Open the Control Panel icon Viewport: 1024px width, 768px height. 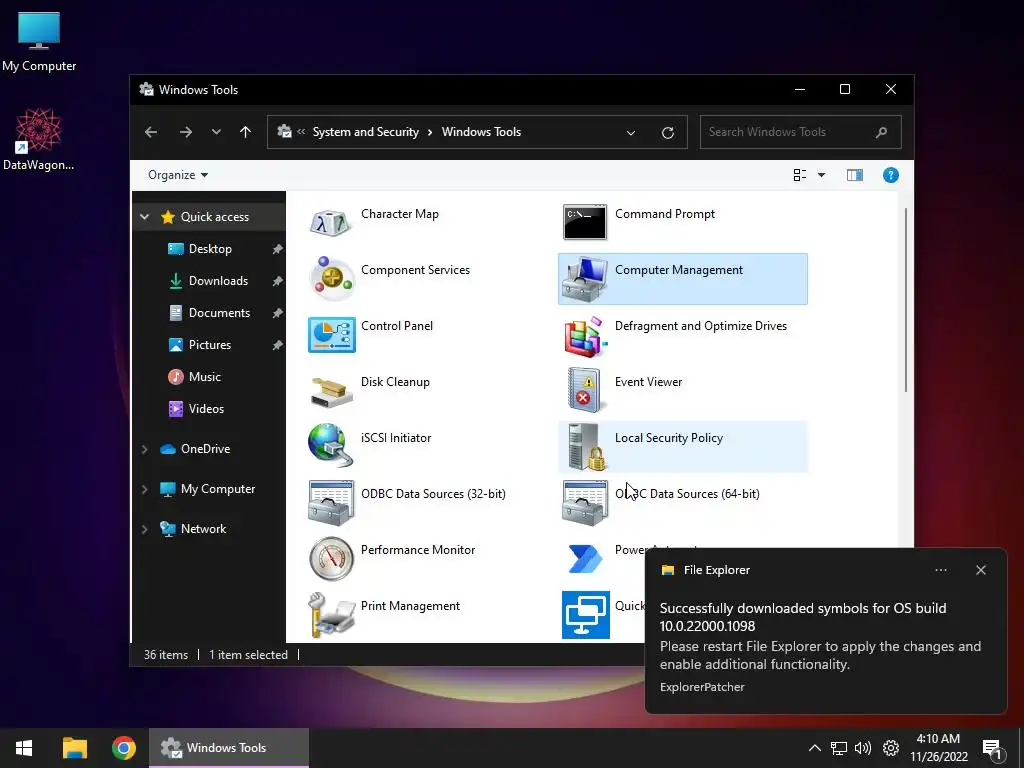click(331, 335)
